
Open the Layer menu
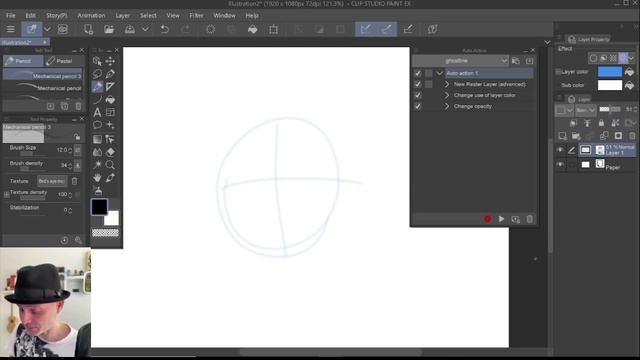pos(122,16)
